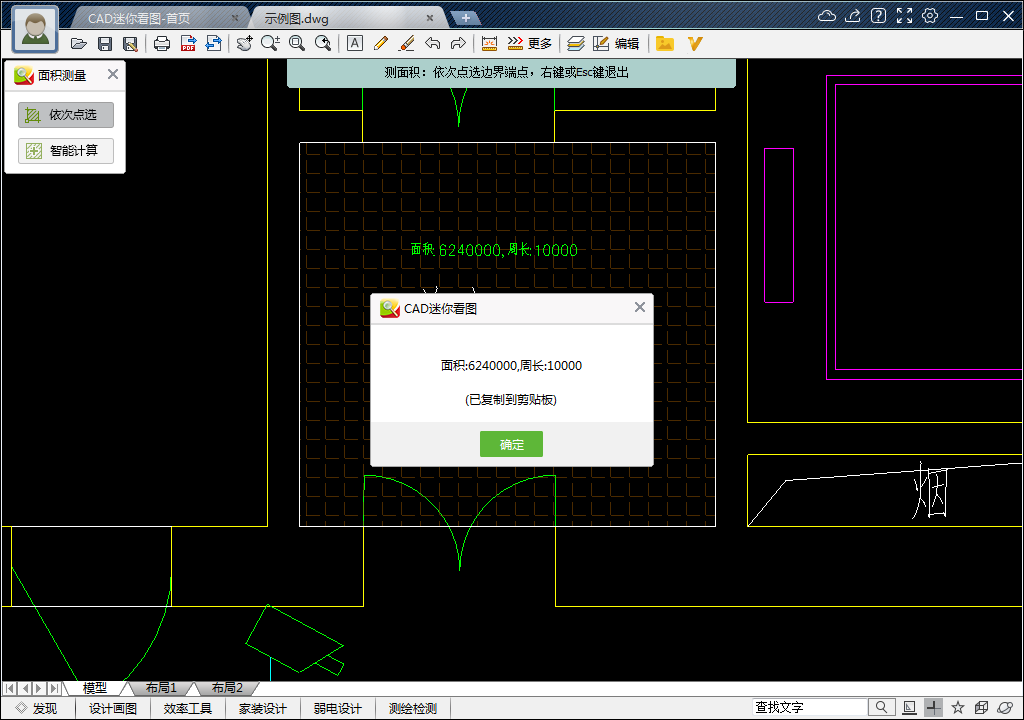This screenshot has width=1024, height=720.
Task: Click the 编辑 button in the toolbar
Action: (x=616, y=43)
